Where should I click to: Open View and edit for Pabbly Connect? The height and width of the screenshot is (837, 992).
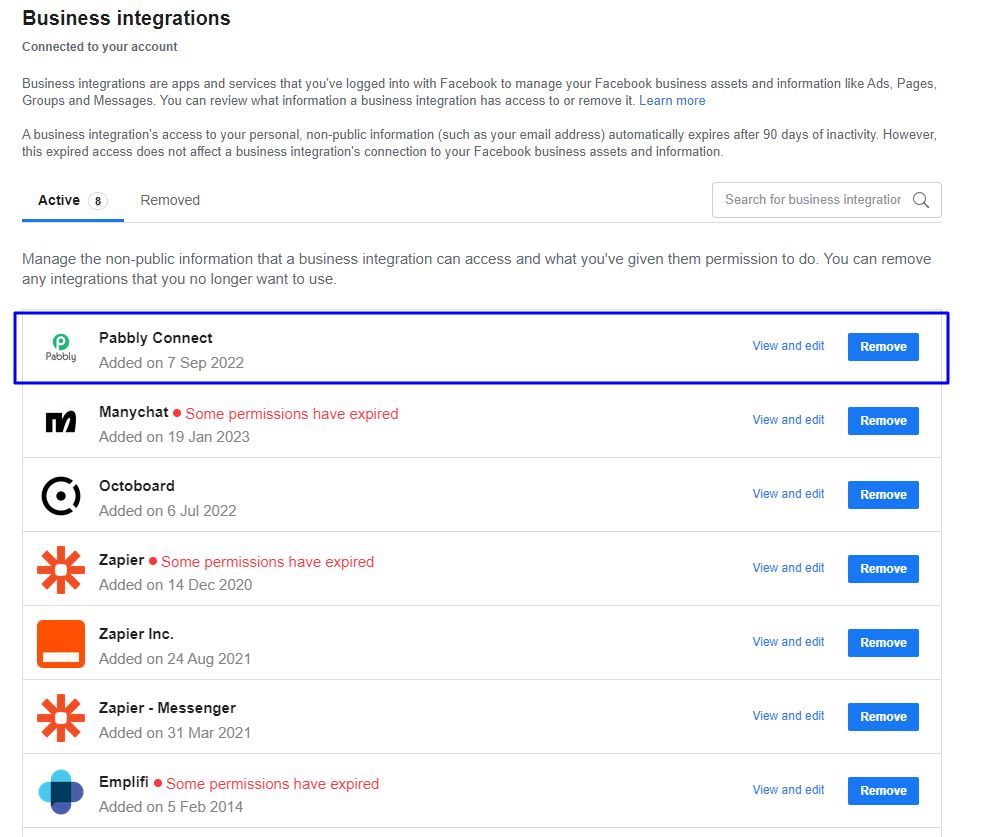tap(788, 345)
